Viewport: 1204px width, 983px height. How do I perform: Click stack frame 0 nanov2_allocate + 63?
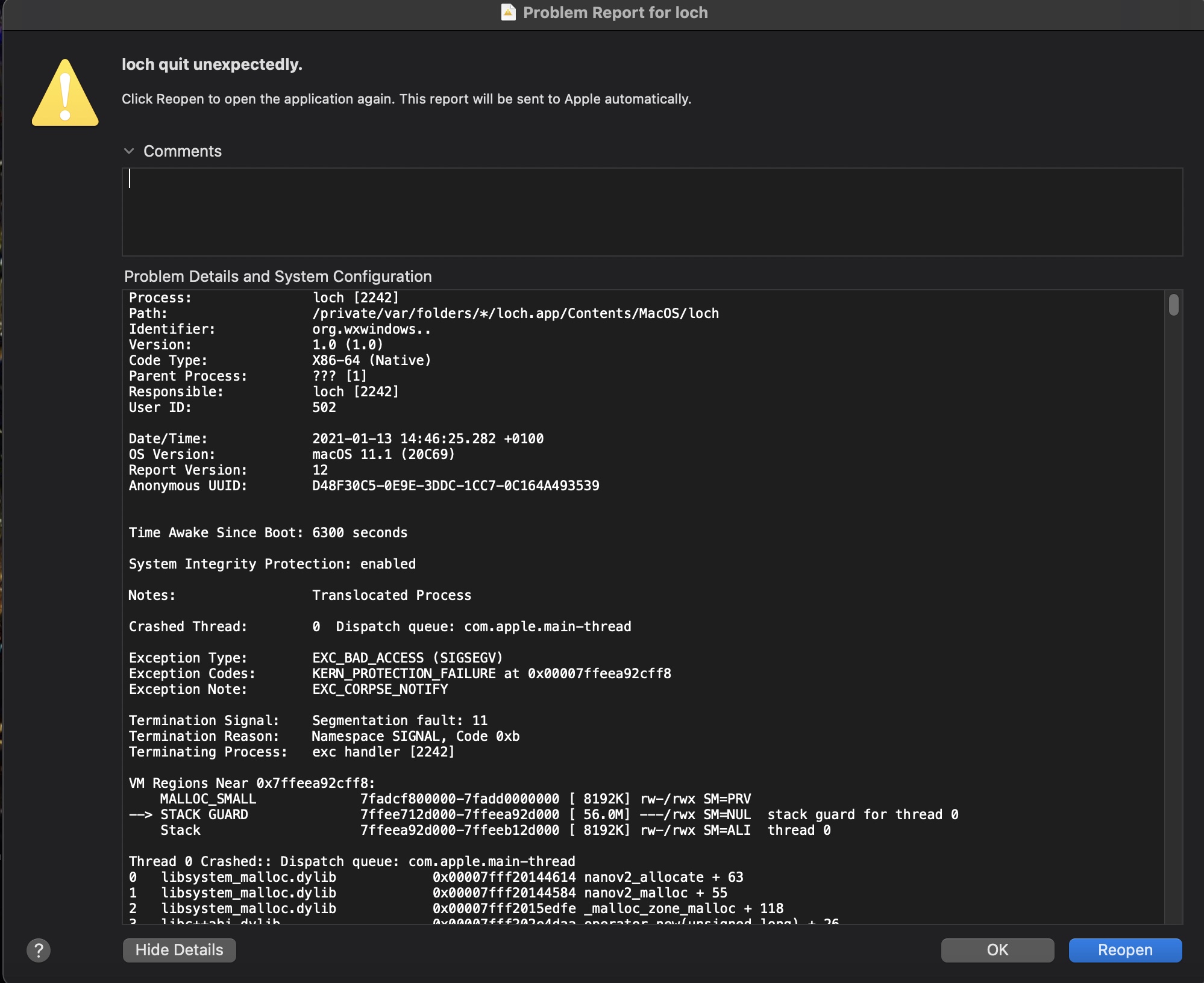pyautogui.click(x=436, y=877)
